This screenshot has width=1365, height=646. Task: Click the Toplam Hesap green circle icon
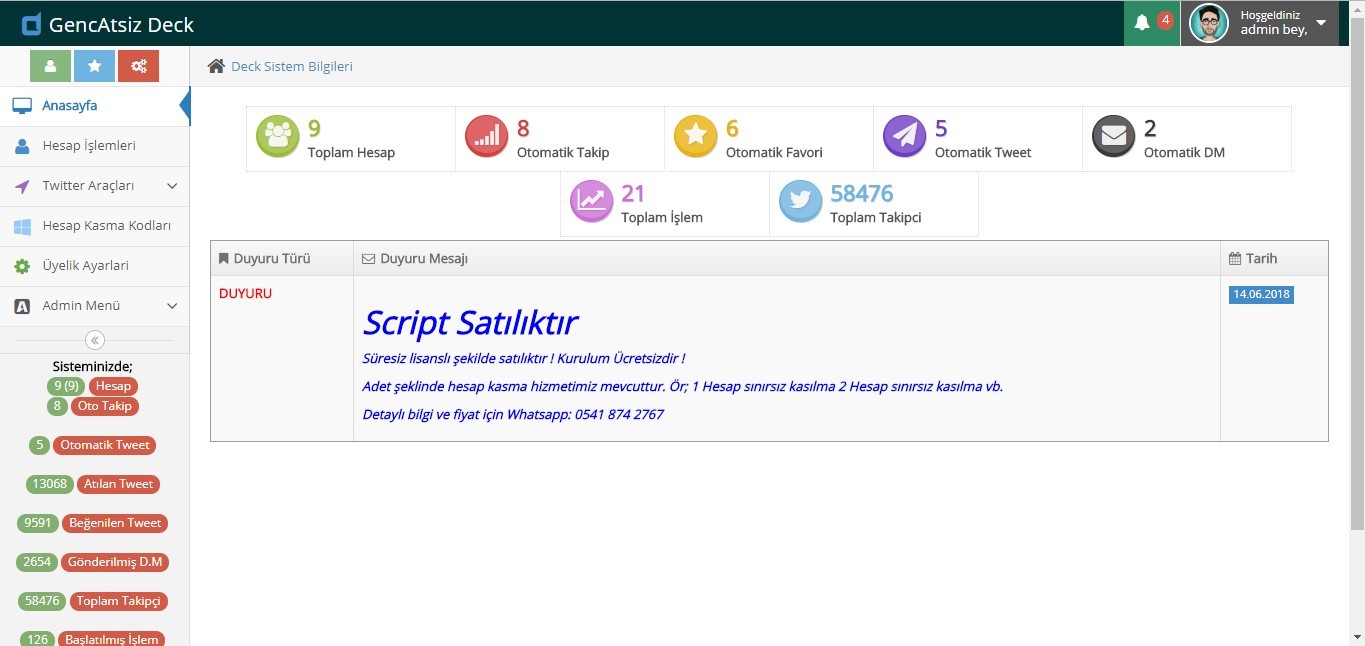tap(277, 138)
